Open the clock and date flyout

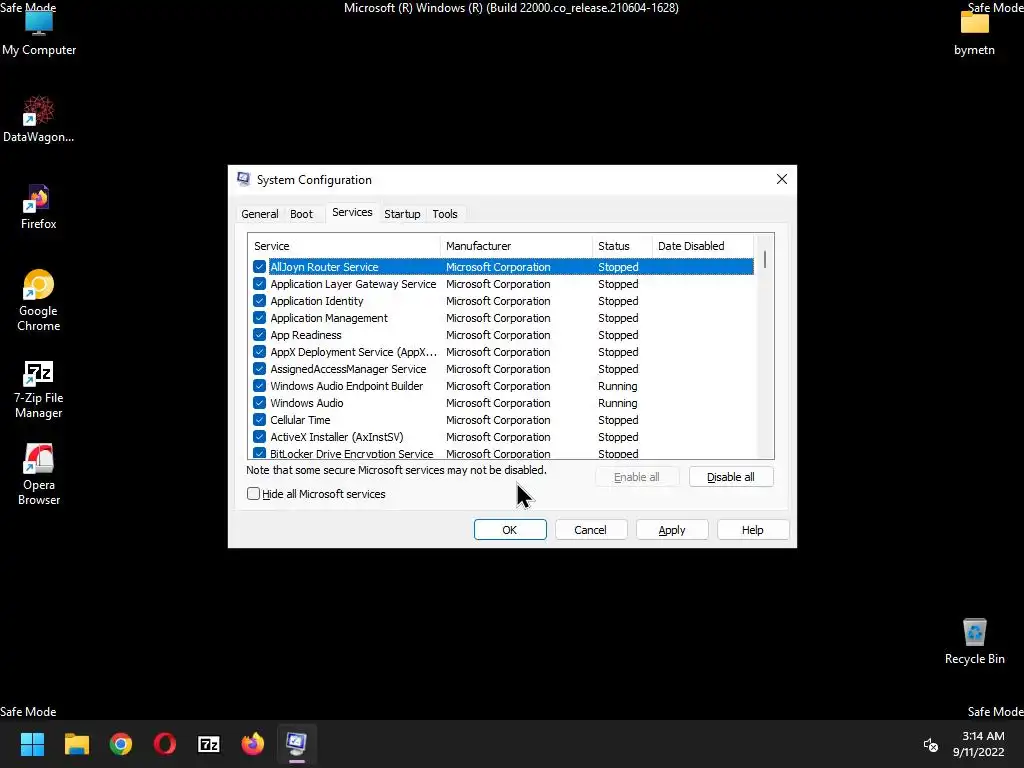978,744
